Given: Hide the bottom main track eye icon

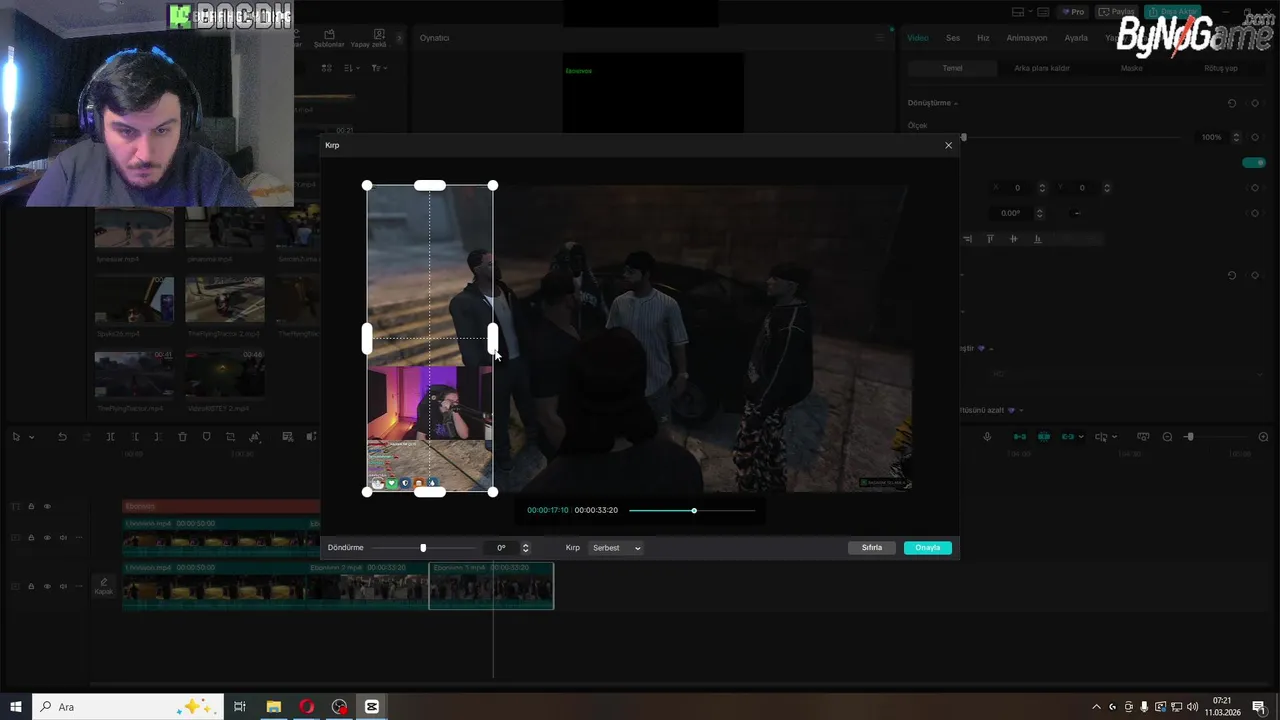Looking at the screenshot, I should tap(46, 586).
